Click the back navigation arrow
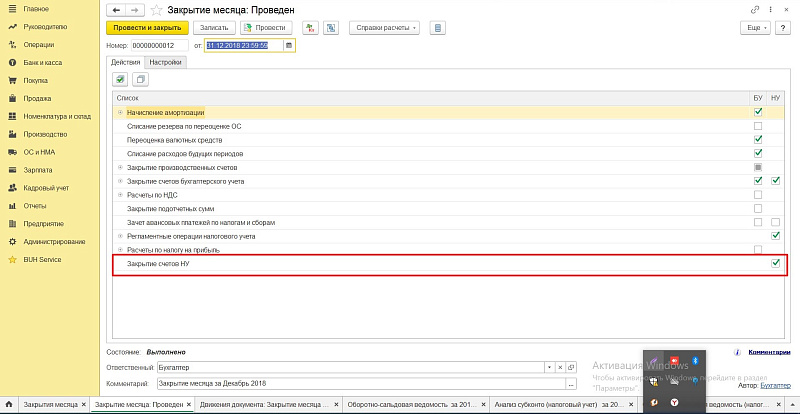 (x=115, y=8)
